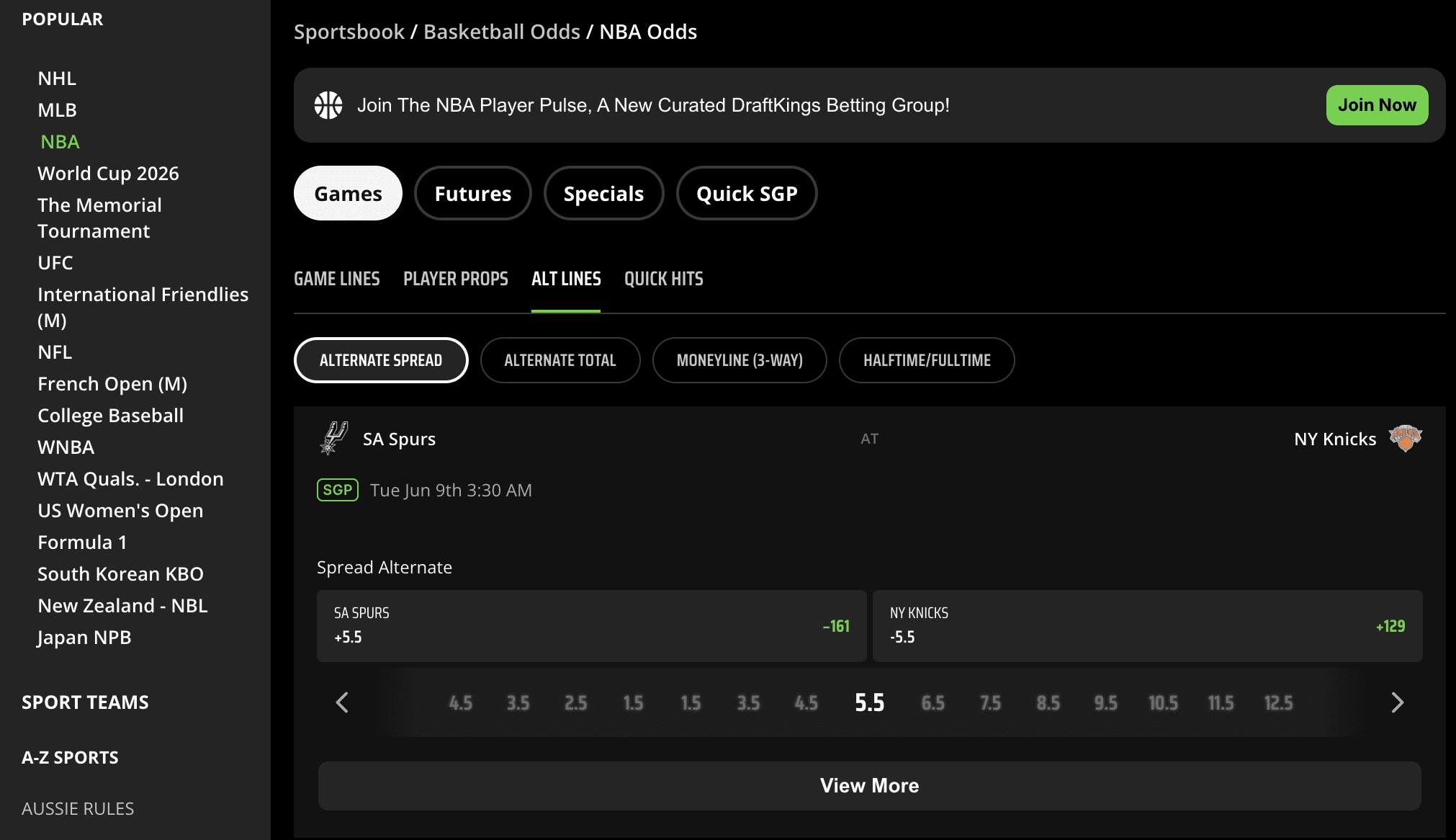Select the 2.5 spread value
This screenshot has height=840, width=1456.
pyautogui.click(x=576, y=703)
